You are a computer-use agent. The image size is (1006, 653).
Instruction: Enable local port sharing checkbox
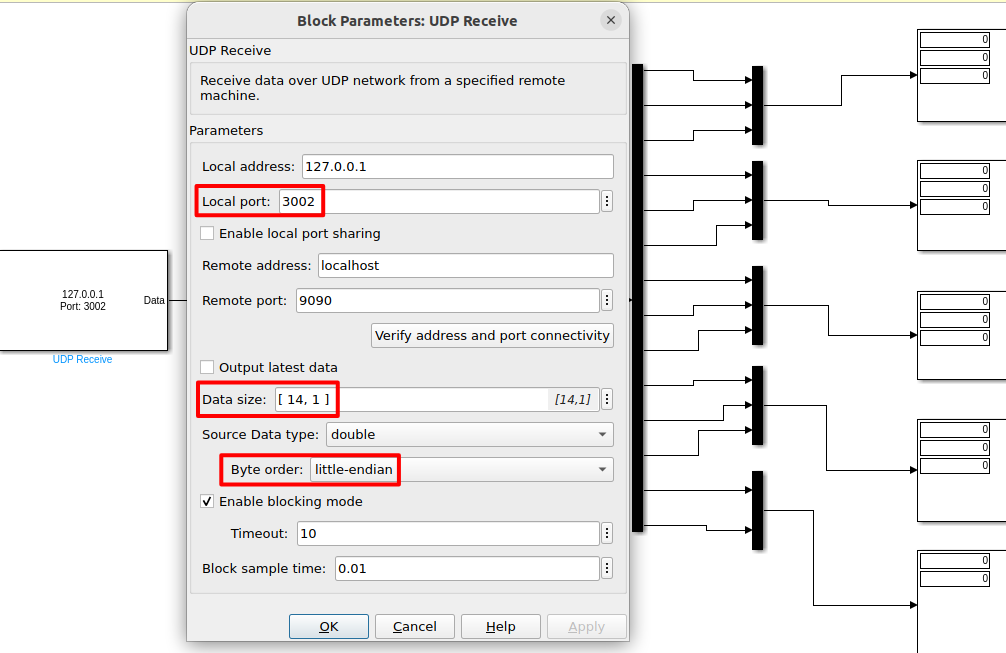coord(207,233)
